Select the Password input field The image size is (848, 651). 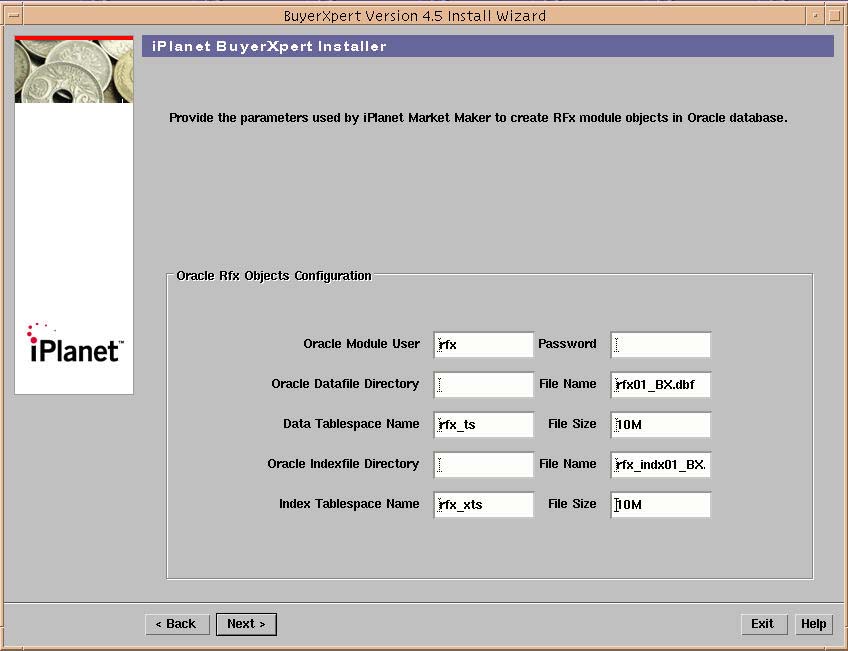tap(660, 344)
